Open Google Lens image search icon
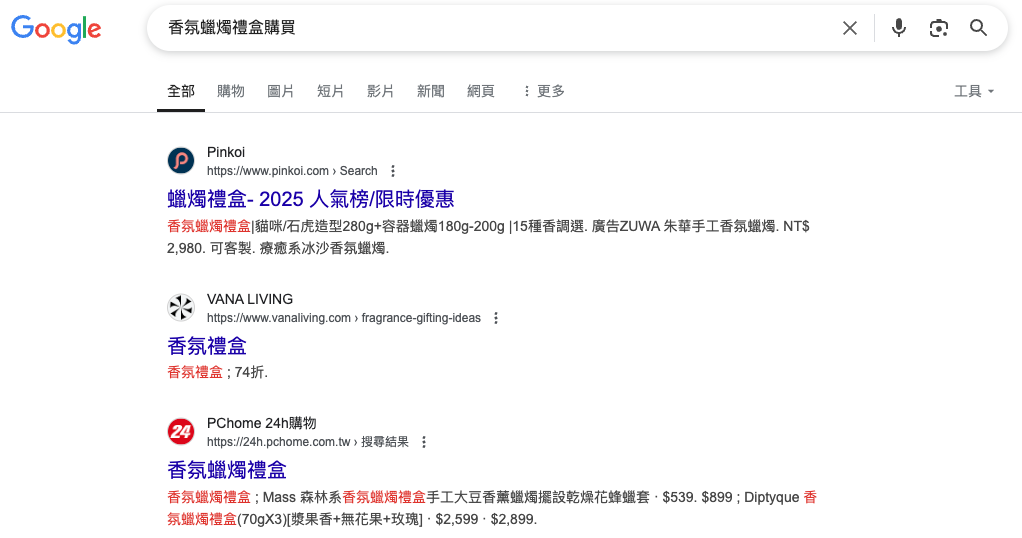Image resolution: width=1022 pixels, height=538 pixels. 939,28
